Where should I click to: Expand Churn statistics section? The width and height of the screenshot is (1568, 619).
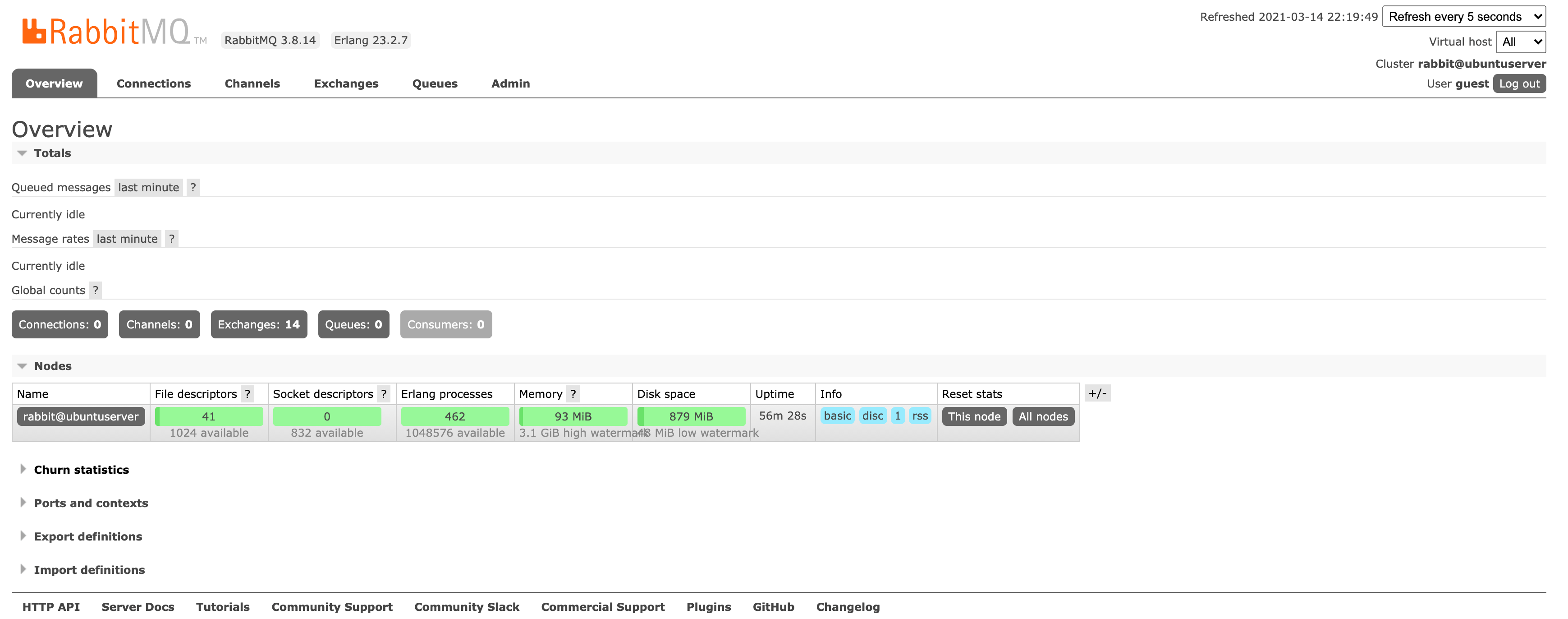82,470
